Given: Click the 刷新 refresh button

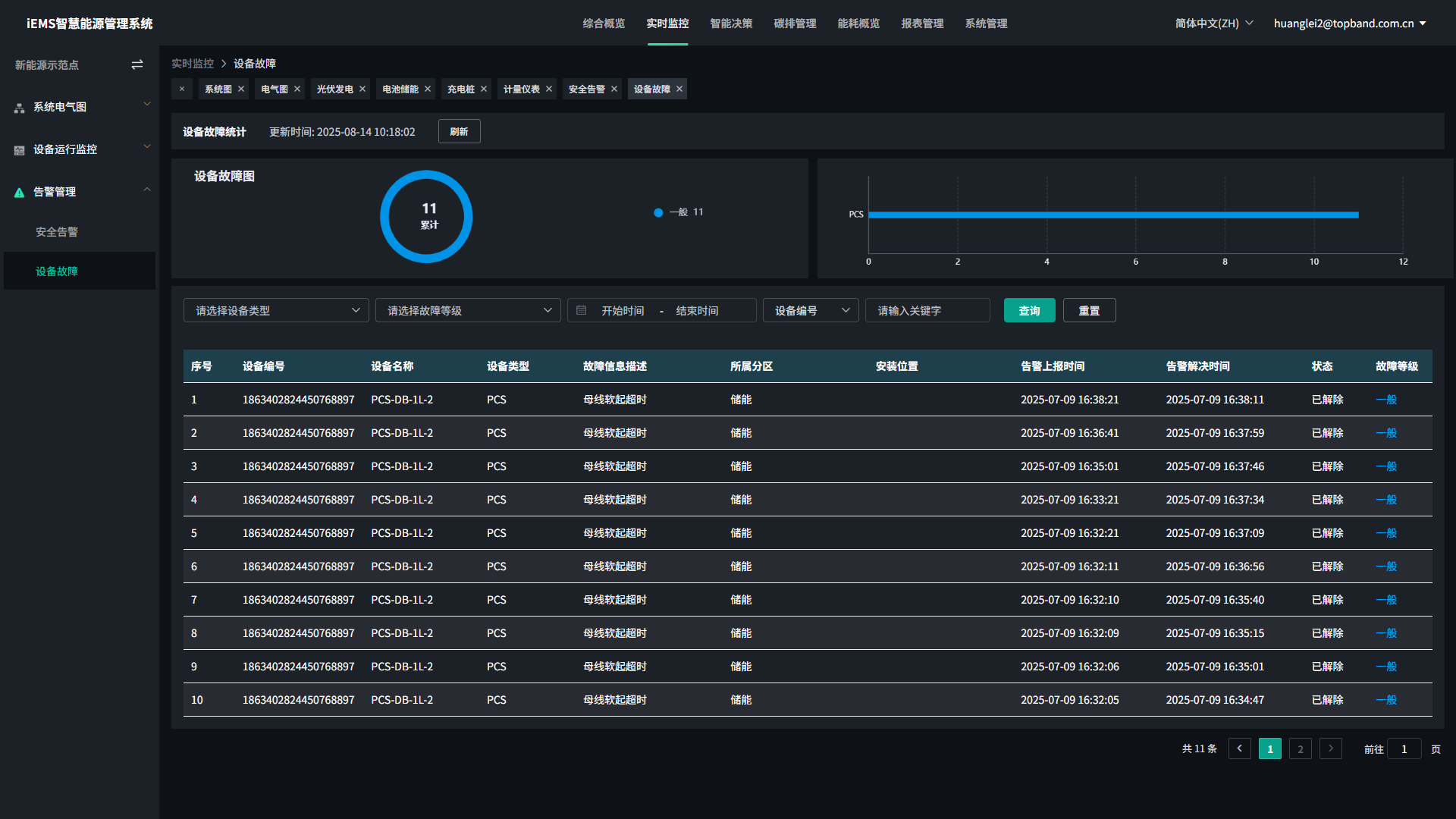Looking at the screenshot, I should click(x=459, y=132).
